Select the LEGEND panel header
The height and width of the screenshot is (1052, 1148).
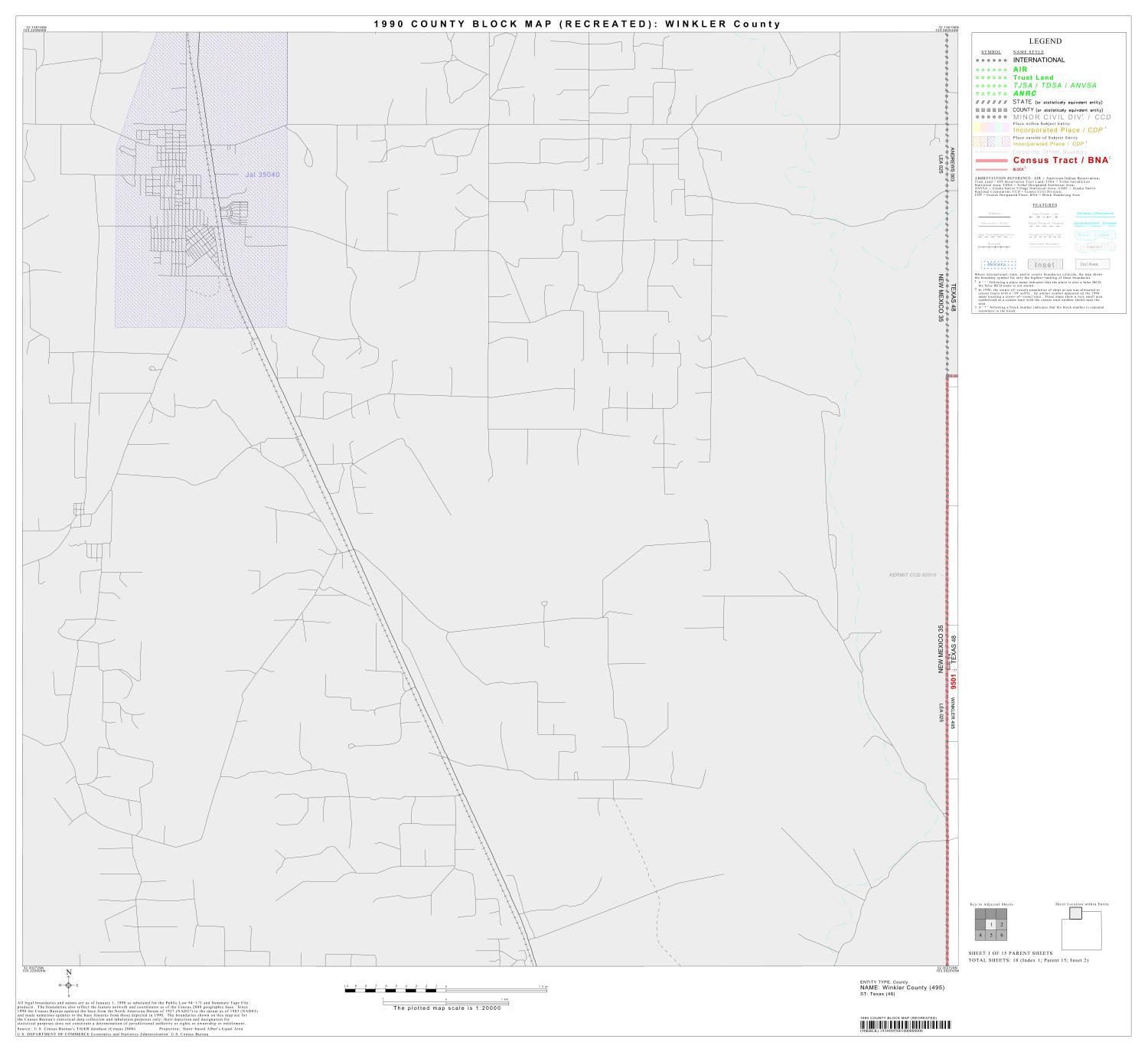click(1045, 41)
